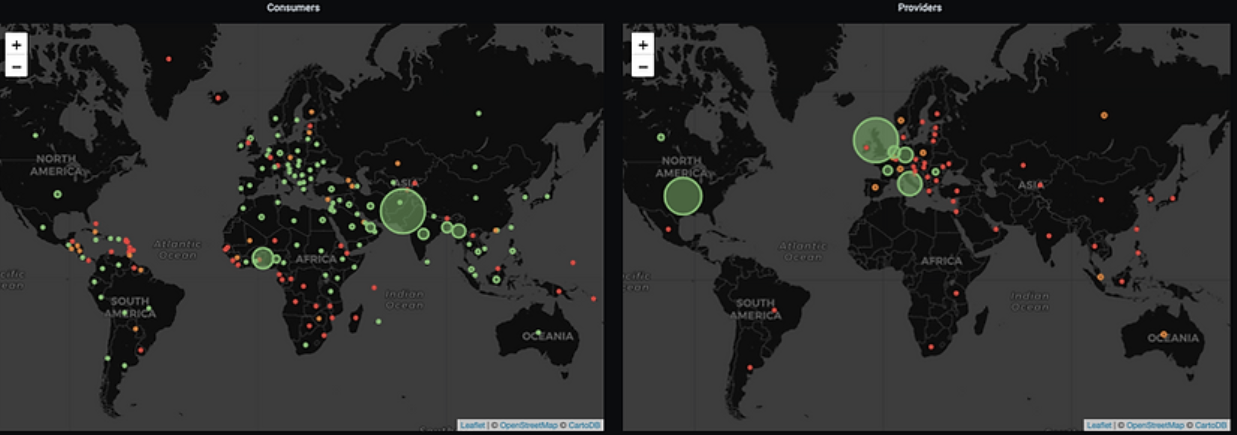Open CartoDB link under Providers map
1237x435 pixels.
pos(1209,425)
